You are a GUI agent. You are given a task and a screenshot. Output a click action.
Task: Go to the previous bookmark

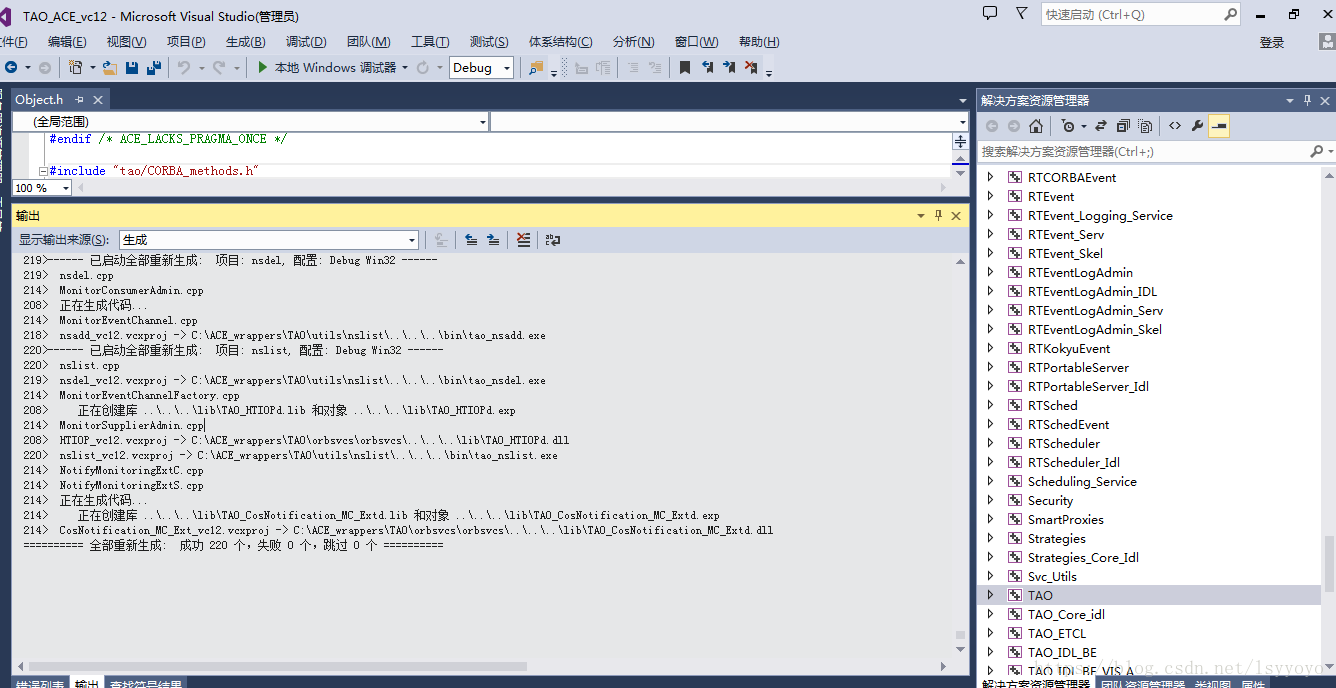coord(707,67)
